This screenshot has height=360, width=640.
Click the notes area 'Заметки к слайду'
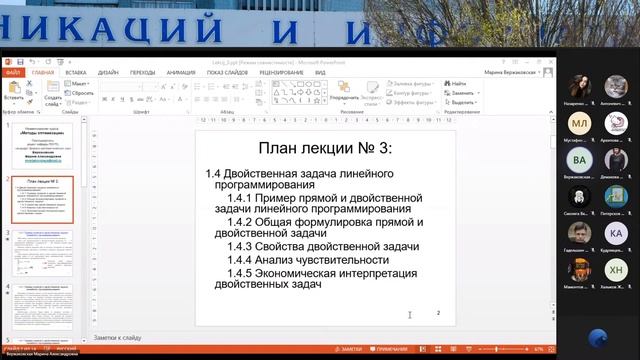click(118, 338)
